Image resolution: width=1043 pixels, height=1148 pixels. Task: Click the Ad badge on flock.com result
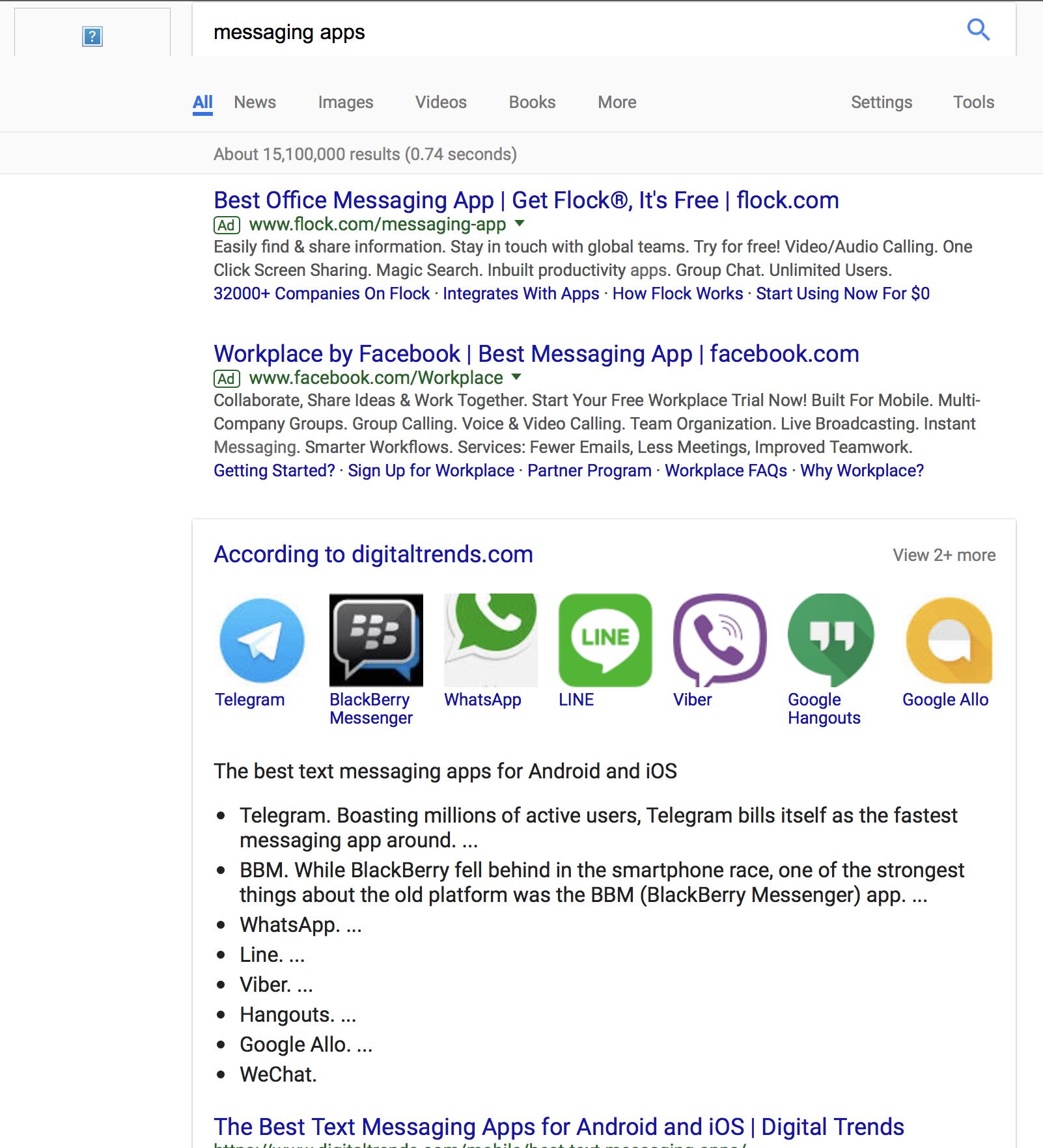[x=227, y=225]
